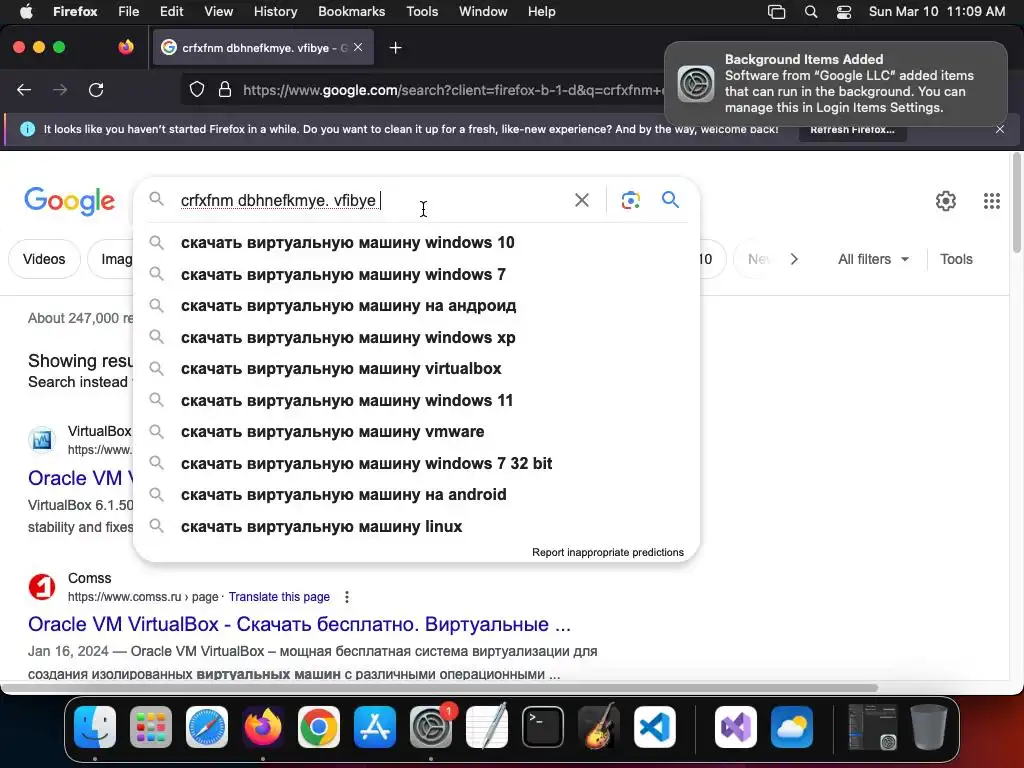1024x768 pixels.
Task: Dismiss the refresh Firefox notification bar
Action: click(1000, 129)
